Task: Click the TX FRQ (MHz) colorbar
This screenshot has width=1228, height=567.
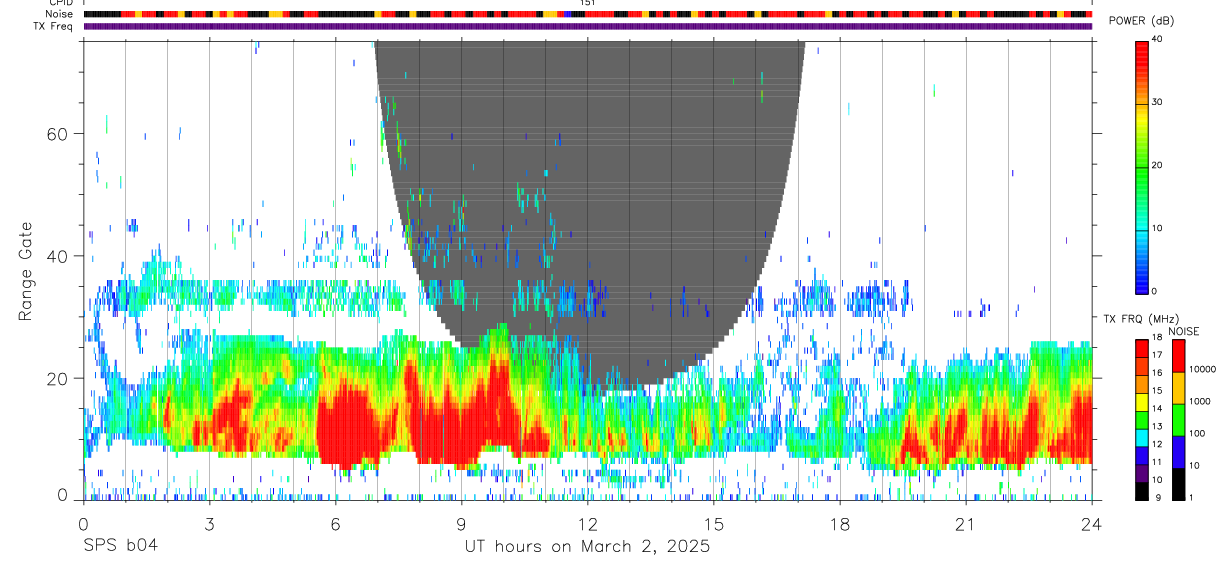Action: click(1142, 419)
